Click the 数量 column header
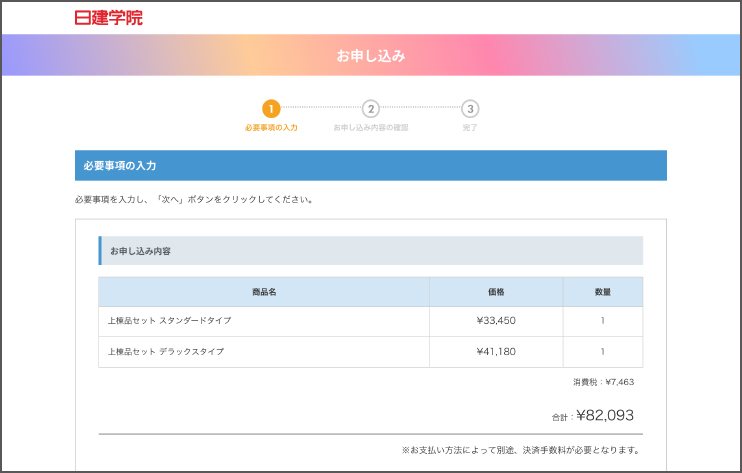Viewport: 742px width, 473px height. coord(602,292)
